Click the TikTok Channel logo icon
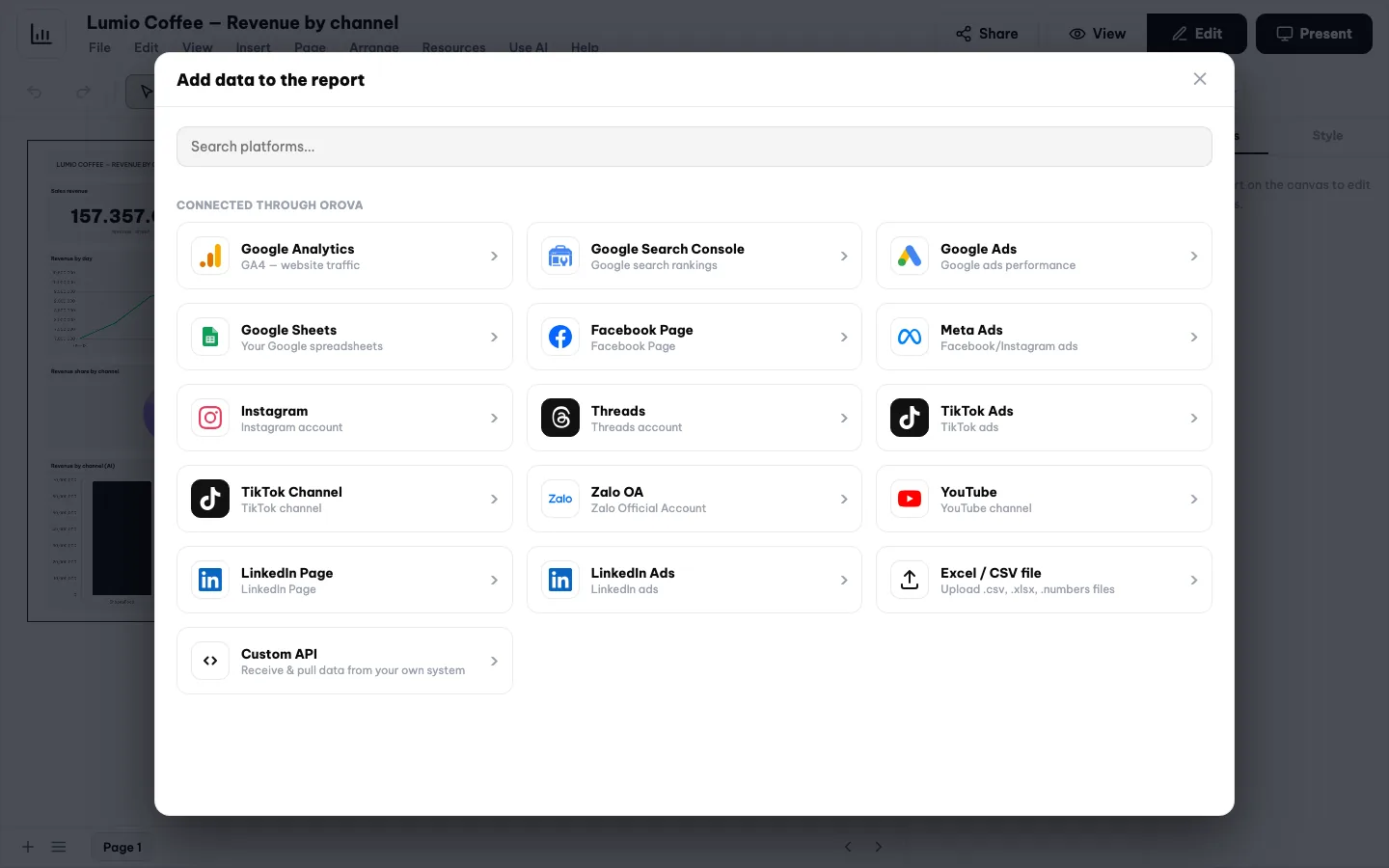The width and height of the screenshot is (1389, 868). (x=210, y=499)
